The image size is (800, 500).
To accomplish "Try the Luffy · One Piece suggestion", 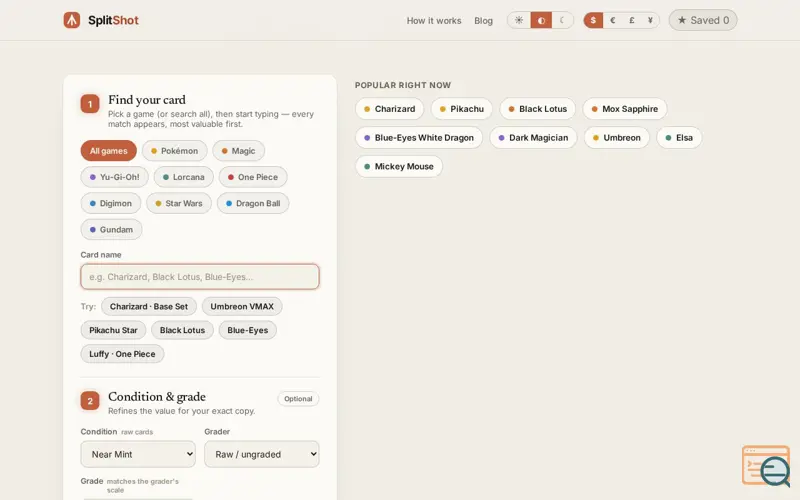I will tap(122, 354).
